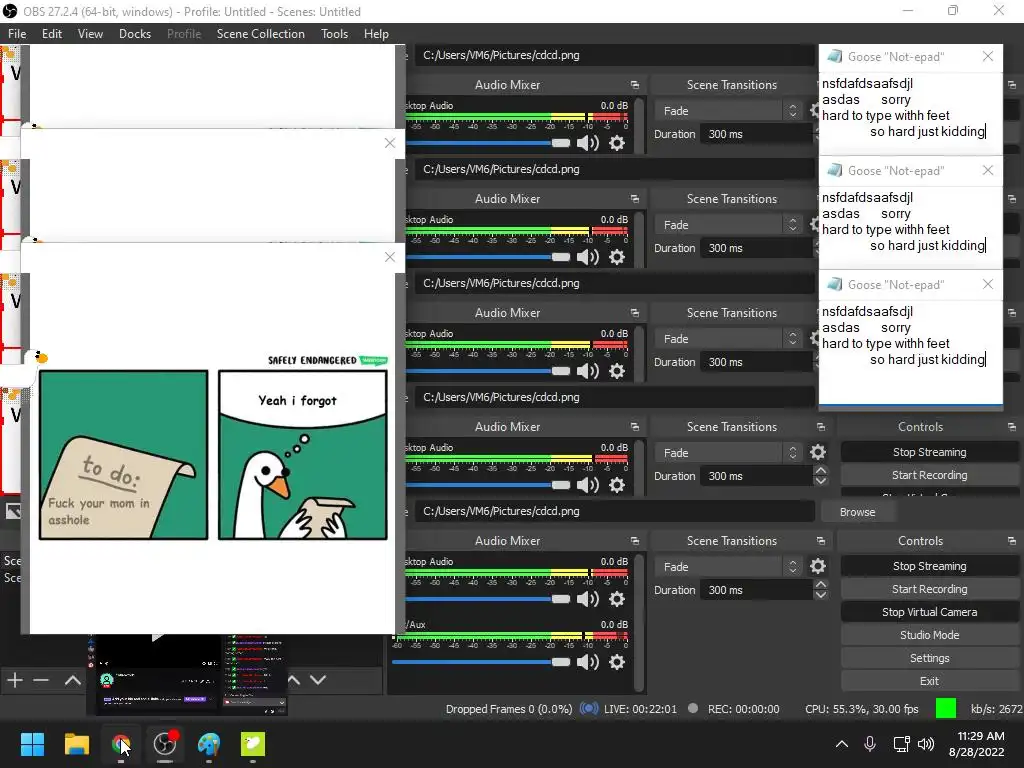Launch the green goose app on taskbar
This screenshot has height=768, width=1024.
coord(253,744)
